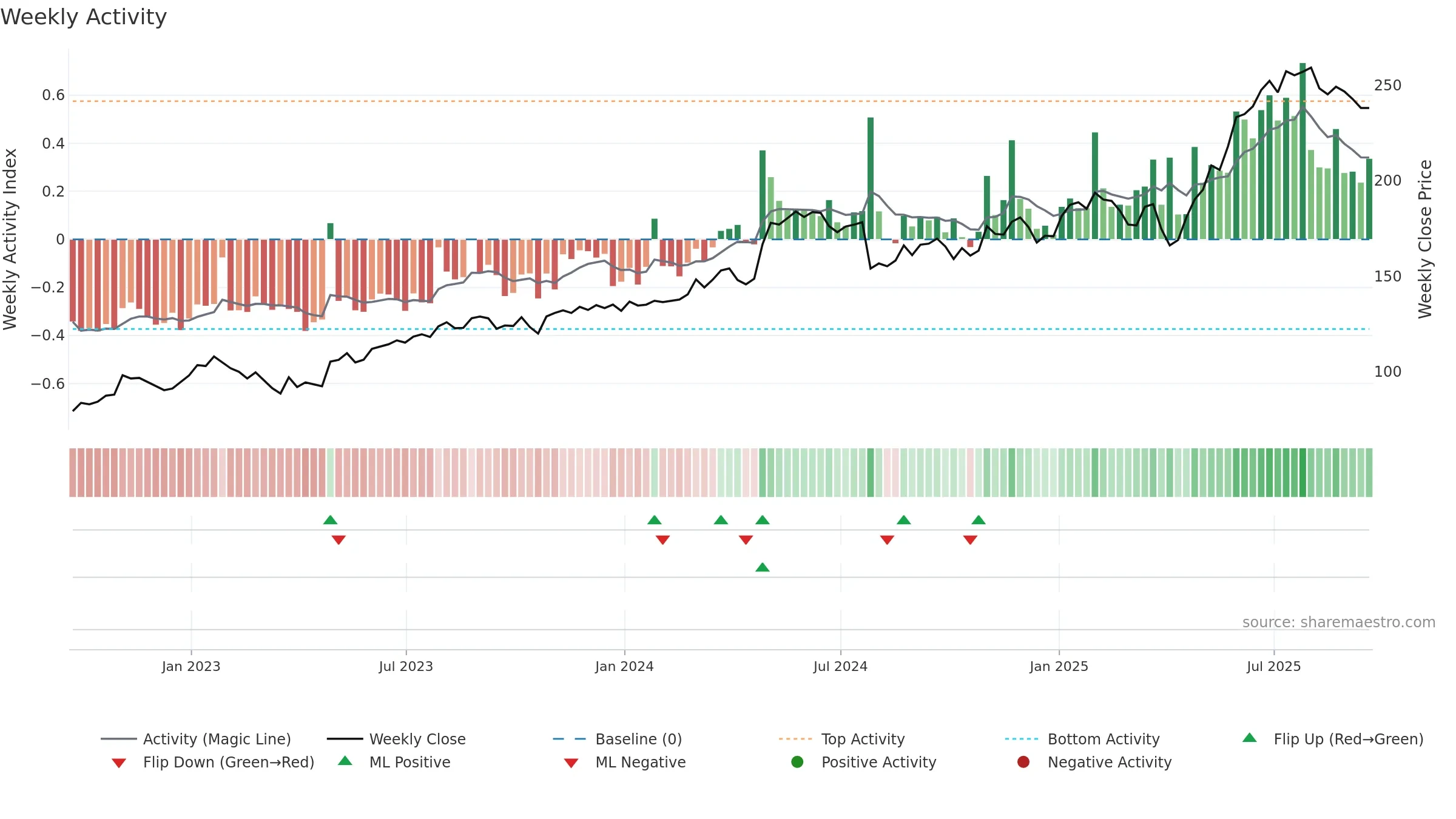Click the Weekly Close Price axis title

1425,239
